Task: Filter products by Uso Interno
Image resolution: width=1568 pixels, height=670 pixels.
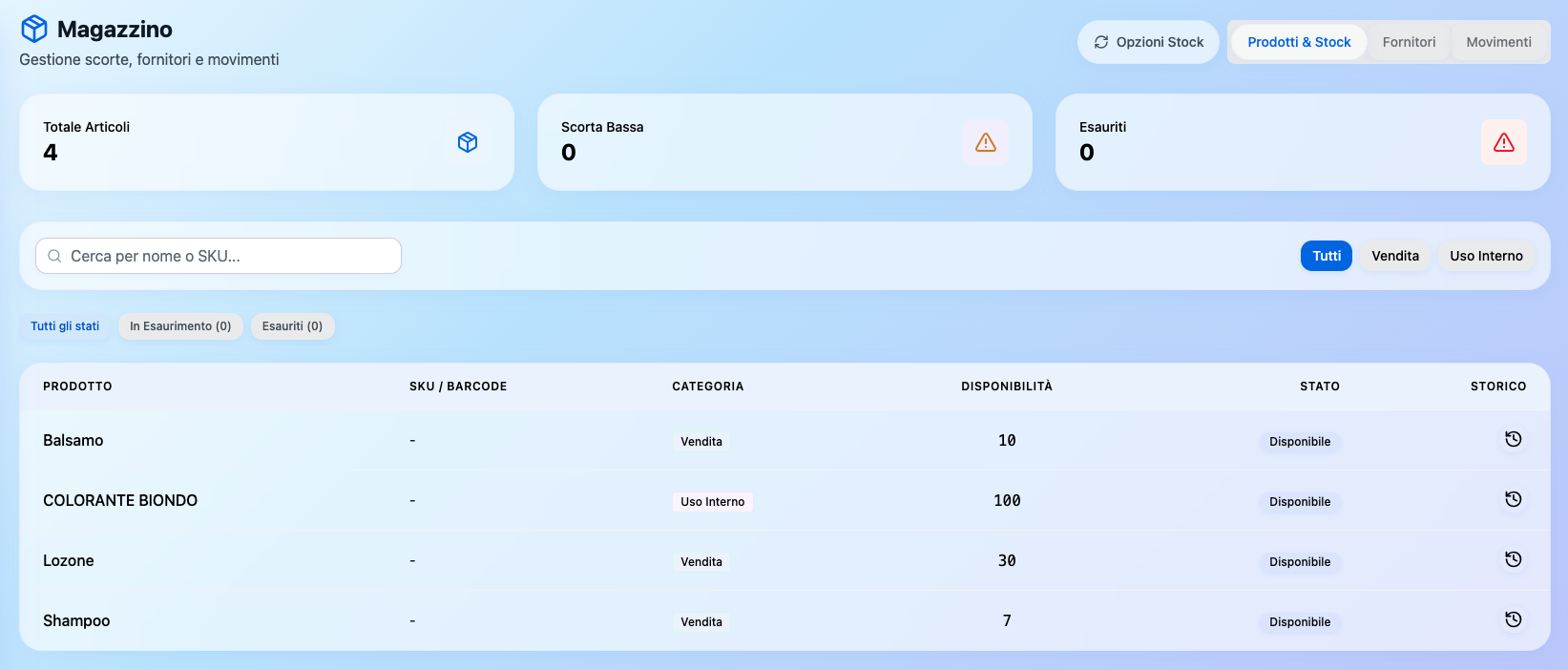Action: point(1485,256)
